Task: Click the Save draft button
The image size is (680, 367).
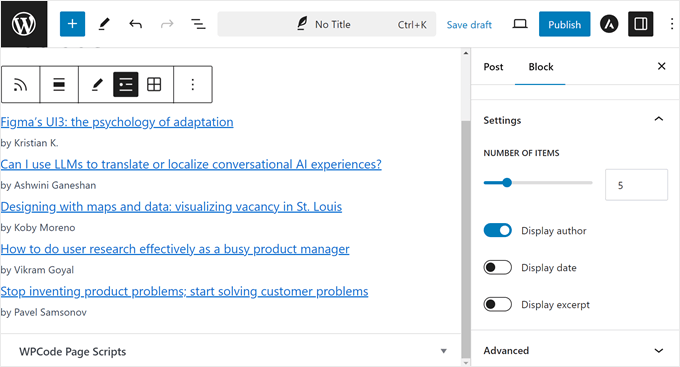Action: click(469, 25)
